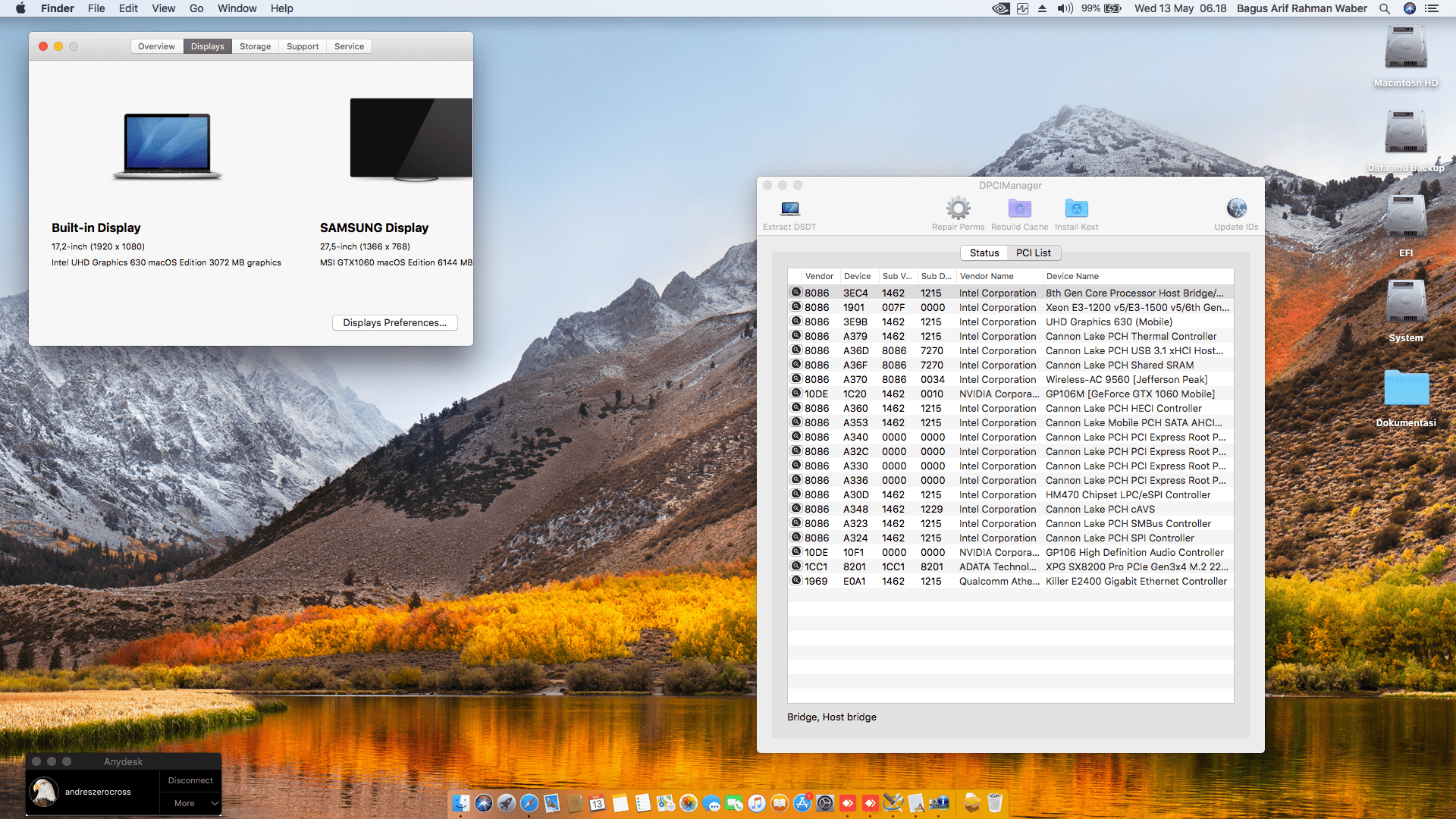Select Killer E2400 Gigabit Ethernet row
The width and height of the screenshot is (1456, 819).
tap(1011, 581)
